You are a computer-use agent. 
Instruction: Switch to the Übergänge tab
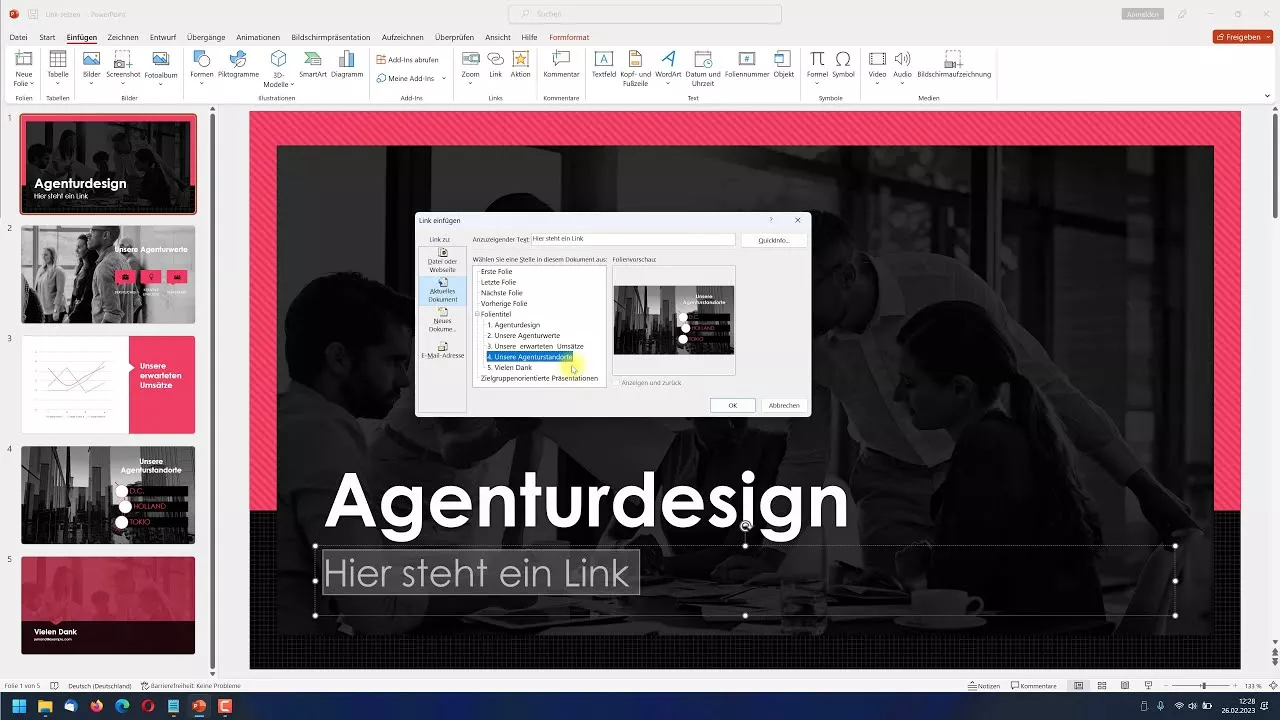(206, 37)
